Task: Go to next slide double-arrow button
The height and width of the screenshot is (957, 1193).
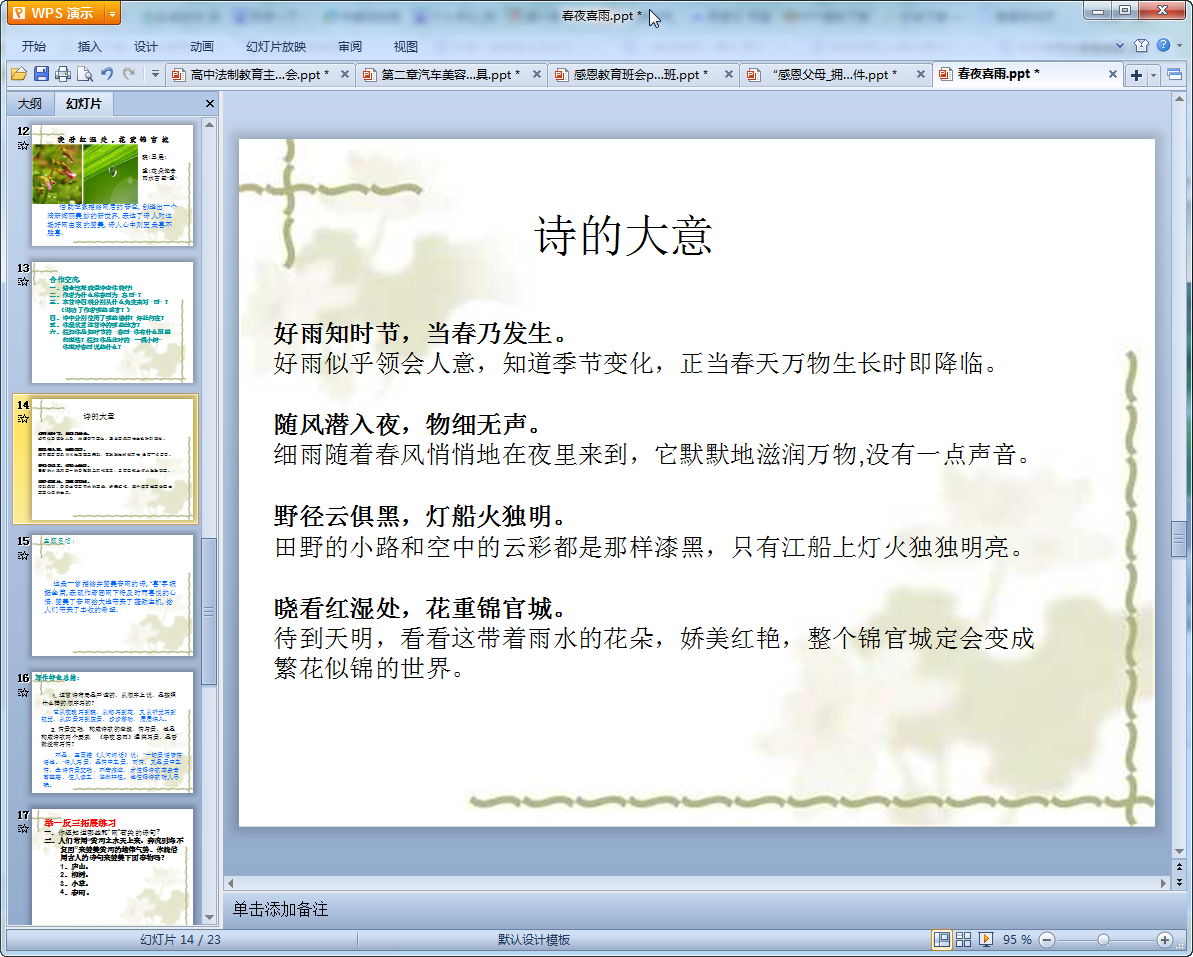Action: (x=1179, y=882)
